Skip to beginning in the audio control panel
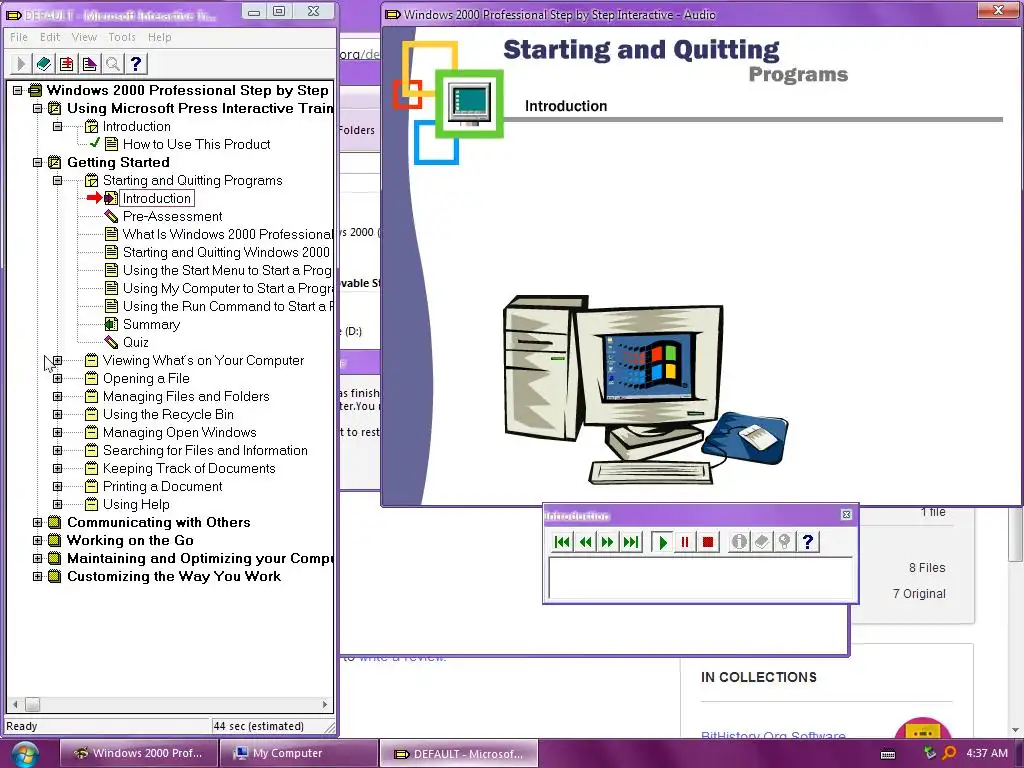 pos(562,541)
